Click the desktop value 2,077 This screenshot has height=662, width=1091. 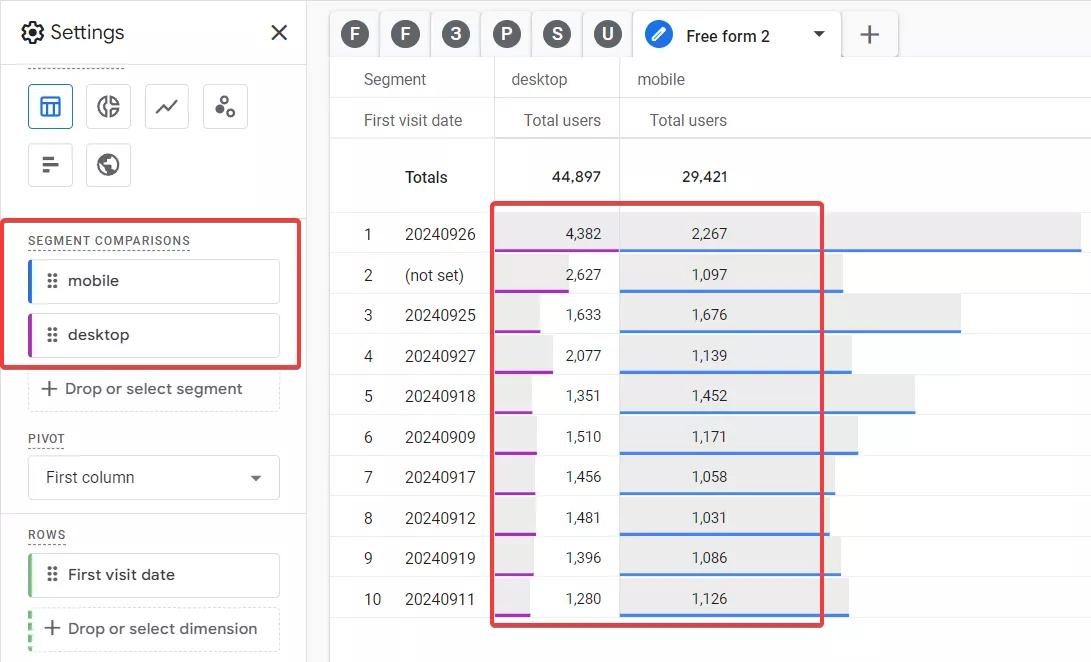point(583,356)
